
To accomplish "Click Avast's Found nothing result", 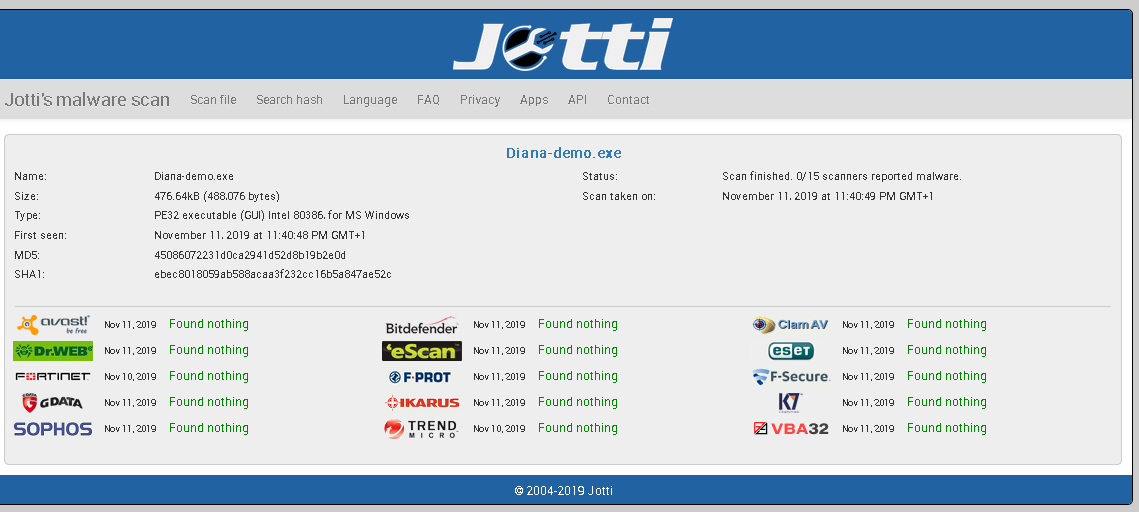I will 208,324.
